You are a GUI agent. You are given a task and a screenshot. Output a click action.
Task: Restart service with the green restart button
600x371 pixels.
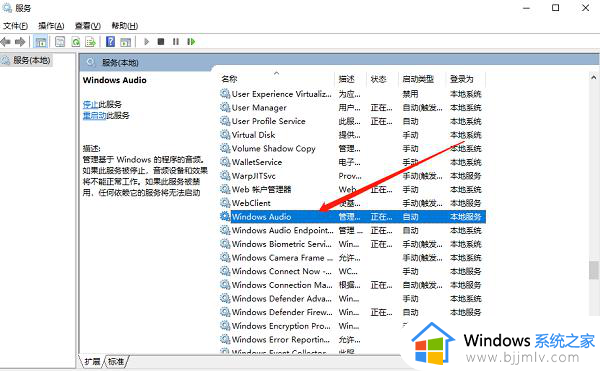[191, 41]
